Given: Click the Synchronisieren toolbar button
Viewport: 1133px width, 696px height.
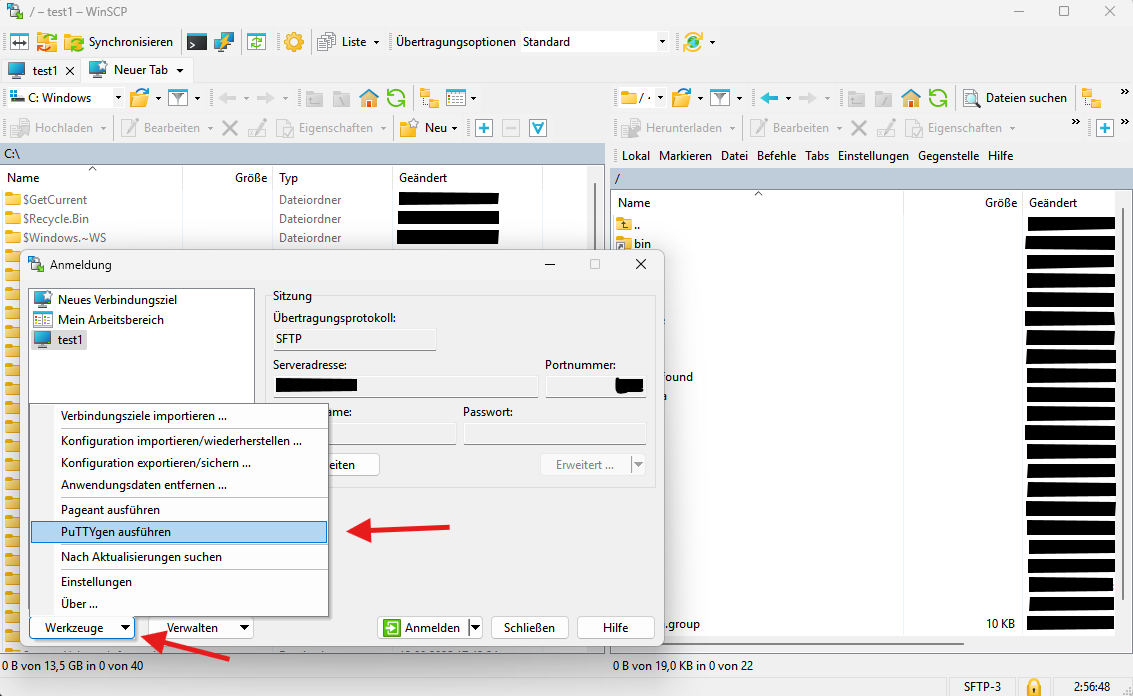Looking at the screenshot, I should (118, 42).
